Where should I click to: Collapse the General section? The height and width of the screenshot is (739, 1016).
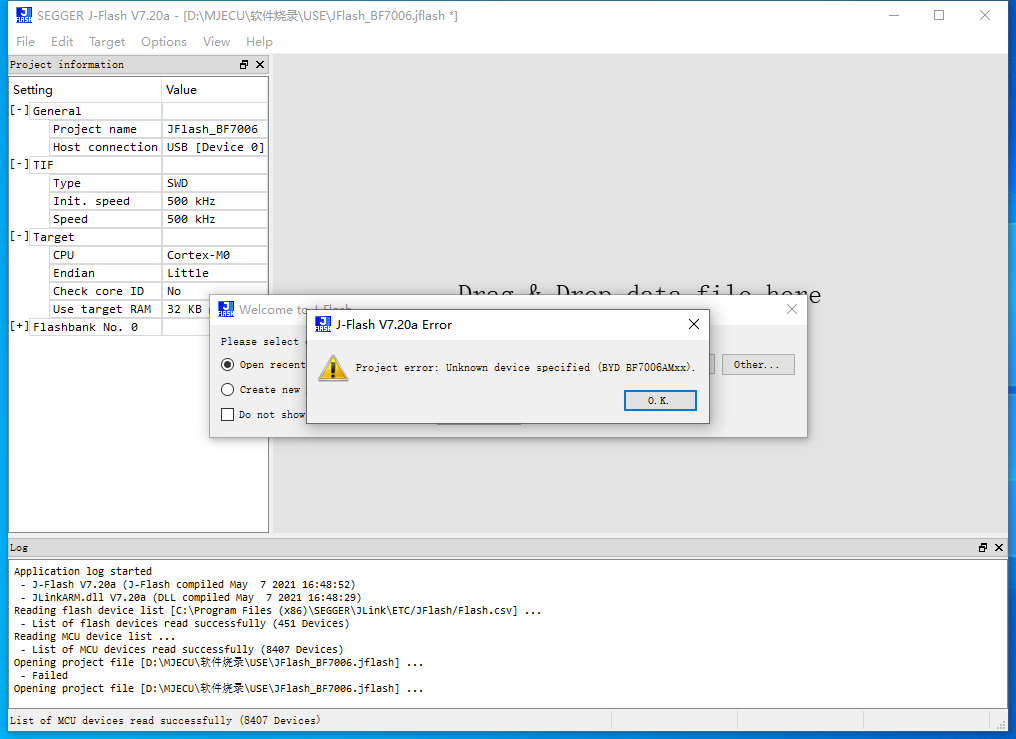tap(19, 111)
